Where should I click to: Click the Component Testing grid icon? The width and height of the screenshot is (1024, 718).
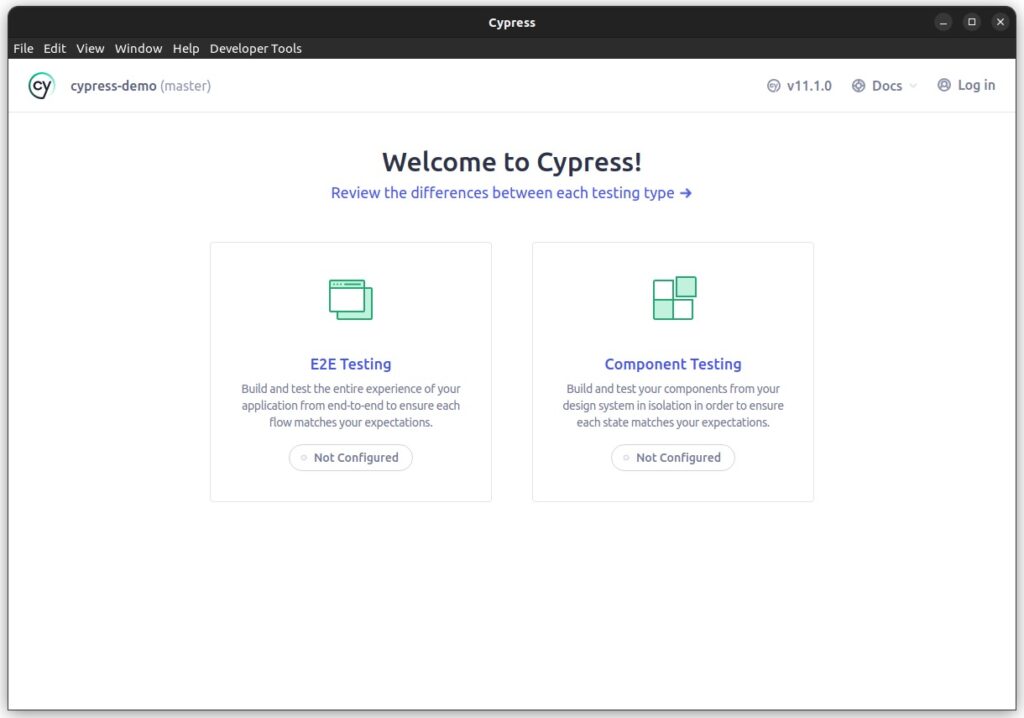tap(675, 298)
